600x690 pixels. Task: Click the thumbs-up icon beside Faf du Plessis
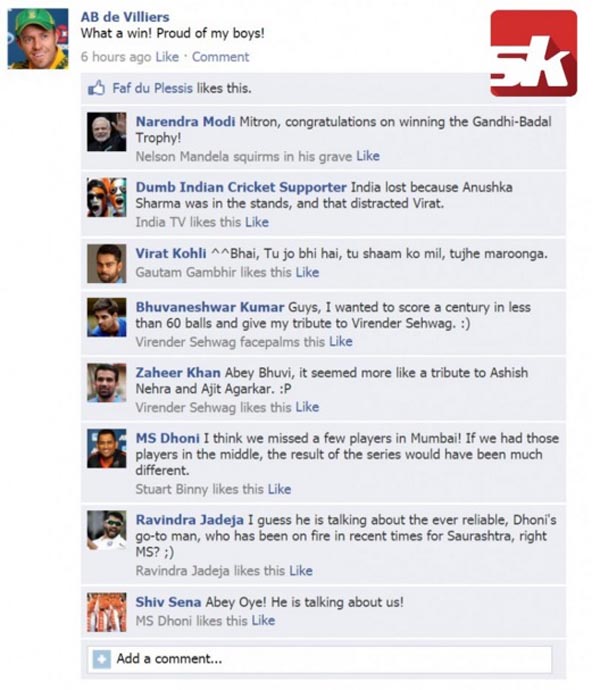96,88
